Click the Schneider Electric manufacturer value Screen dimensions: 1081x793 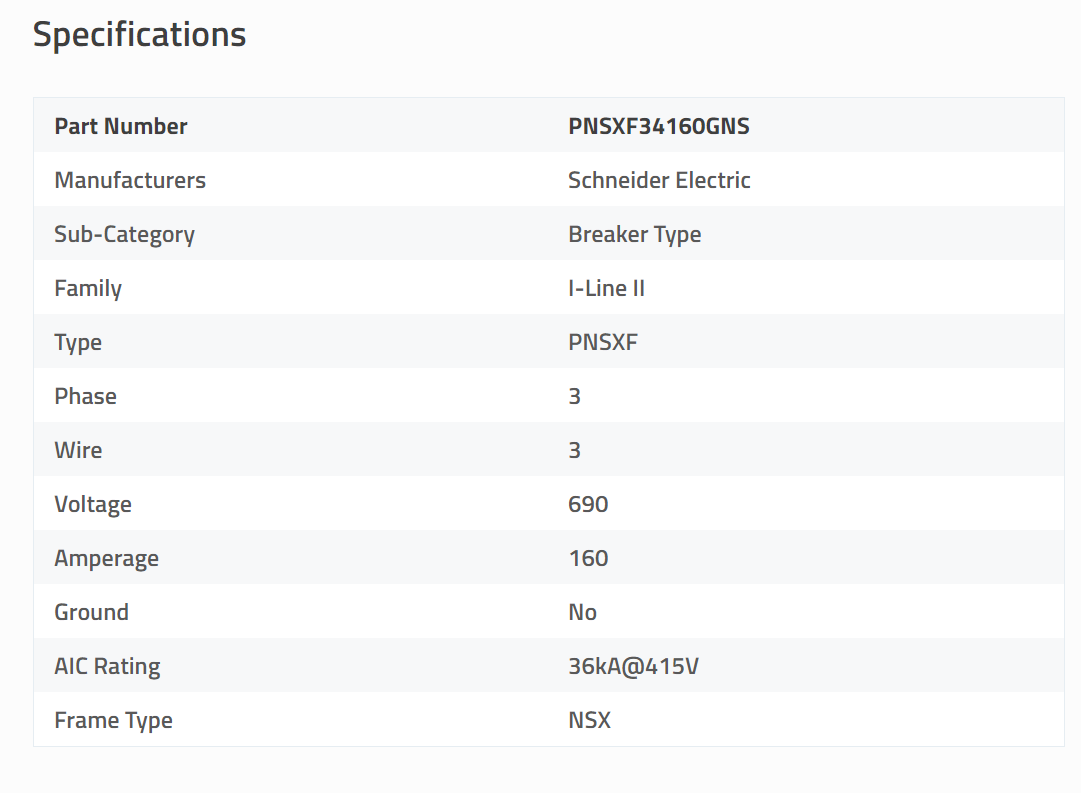tap(659, 180)
